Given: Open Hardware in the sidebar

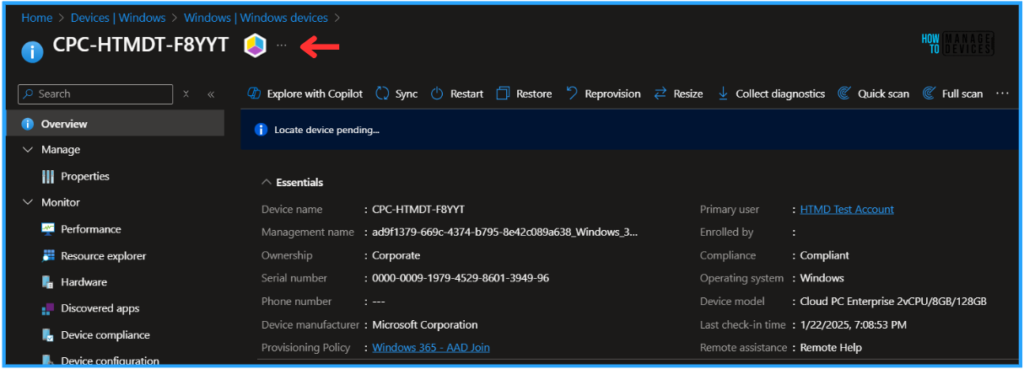Looking at the screenshot, I should click(84, 282).
